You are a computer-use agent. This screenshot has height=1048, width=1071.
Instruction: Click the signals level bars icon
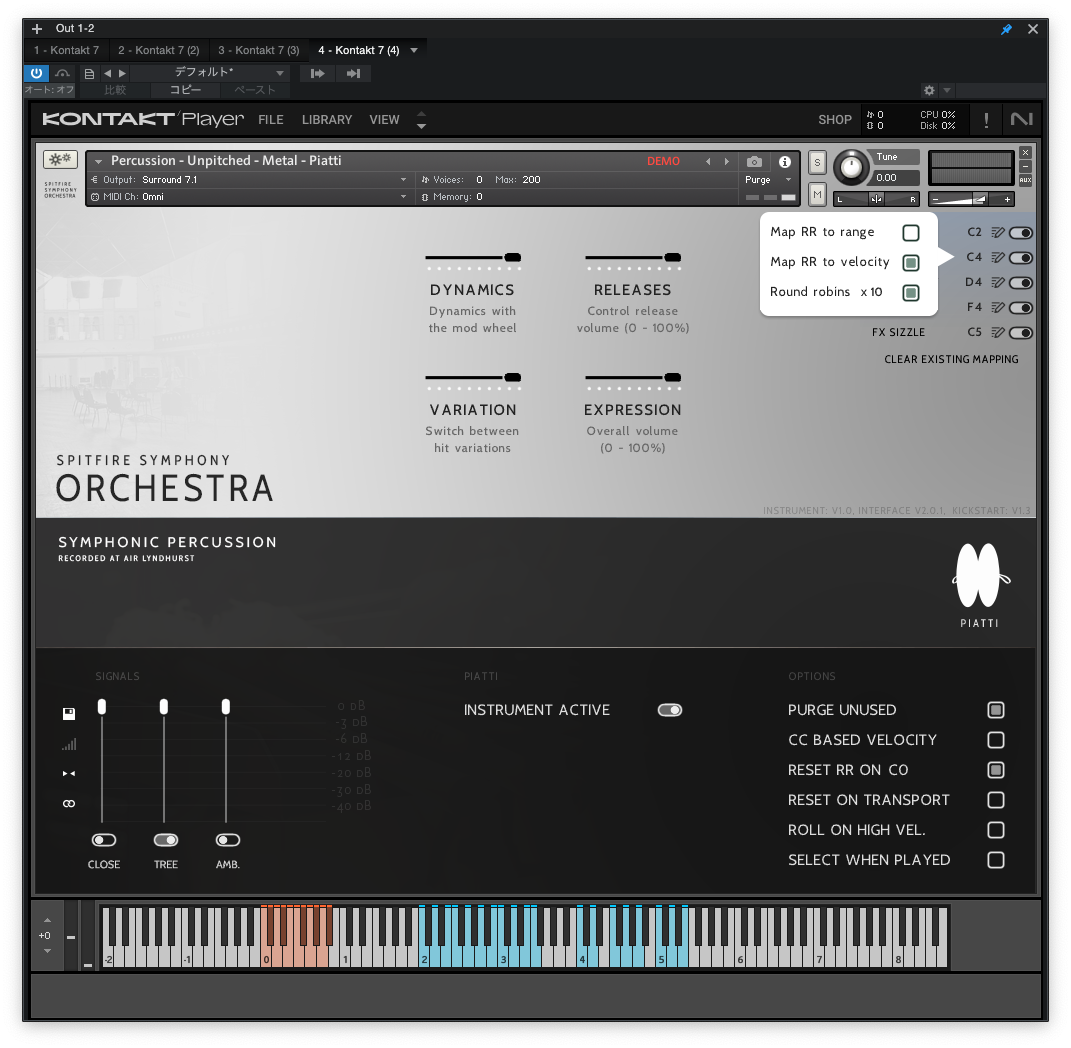pos(69,744)
